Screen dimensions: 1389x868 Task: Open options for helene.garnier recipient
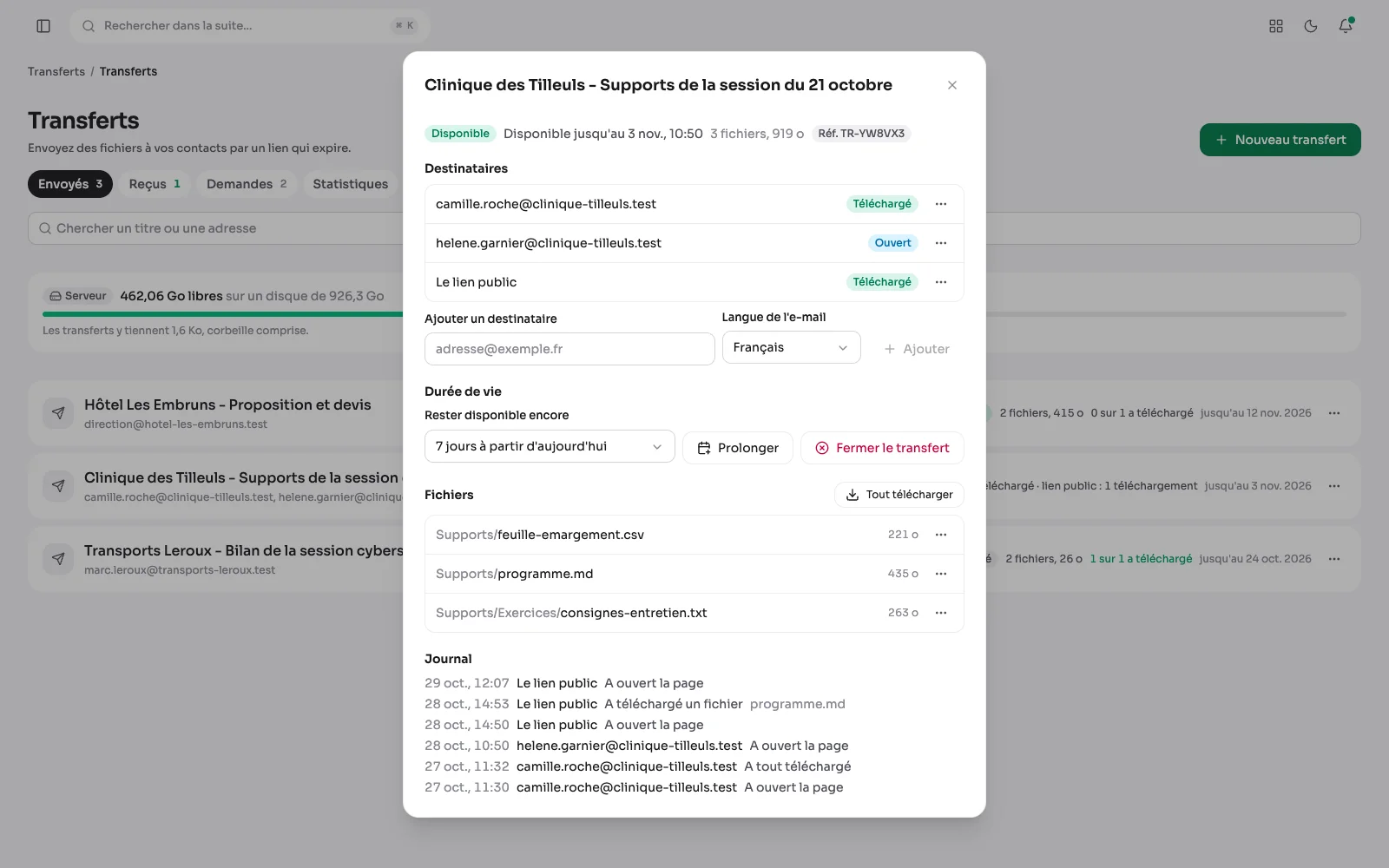[941, 243]
